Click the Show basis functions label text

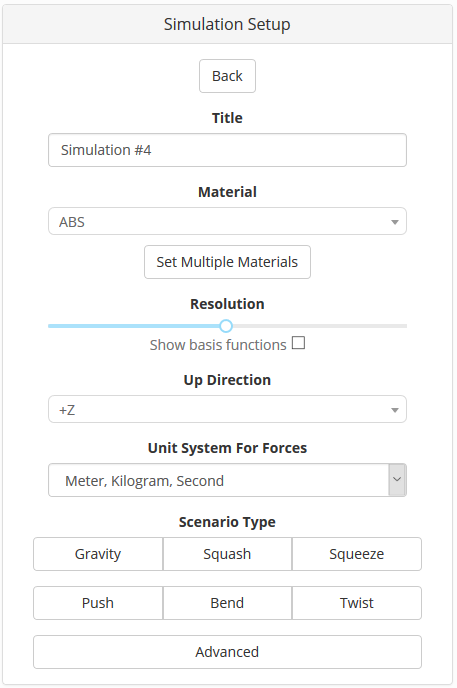218,345
